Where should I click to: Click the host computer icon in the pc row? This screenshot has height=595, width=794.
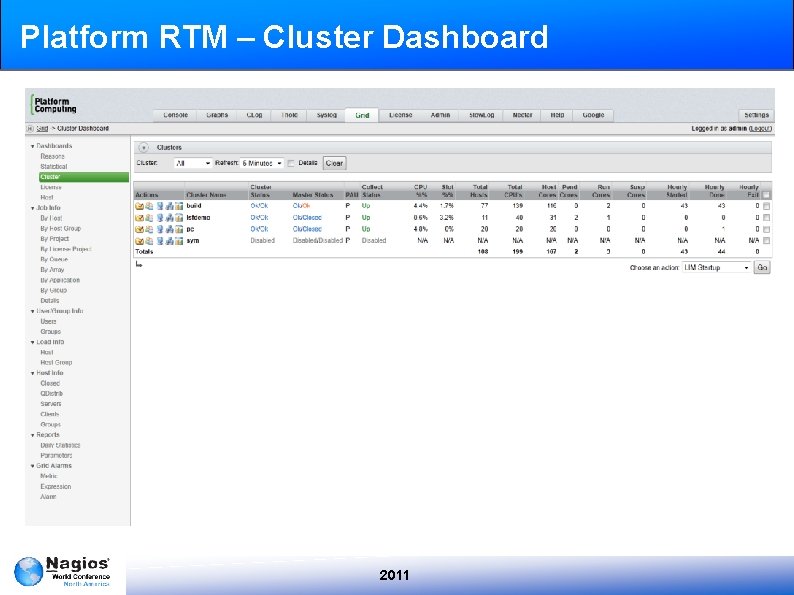pos(160,229)
